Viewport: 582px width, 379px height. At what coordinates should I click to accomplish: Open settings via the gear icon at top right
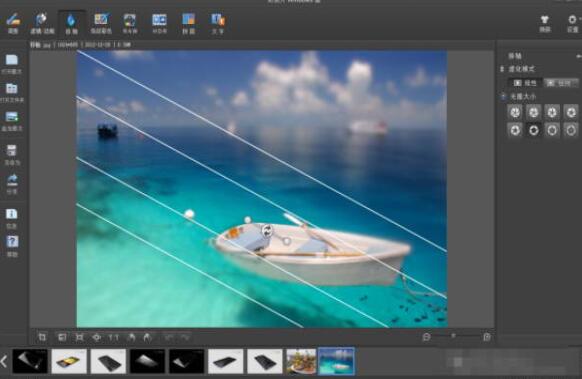coord(572,23)
